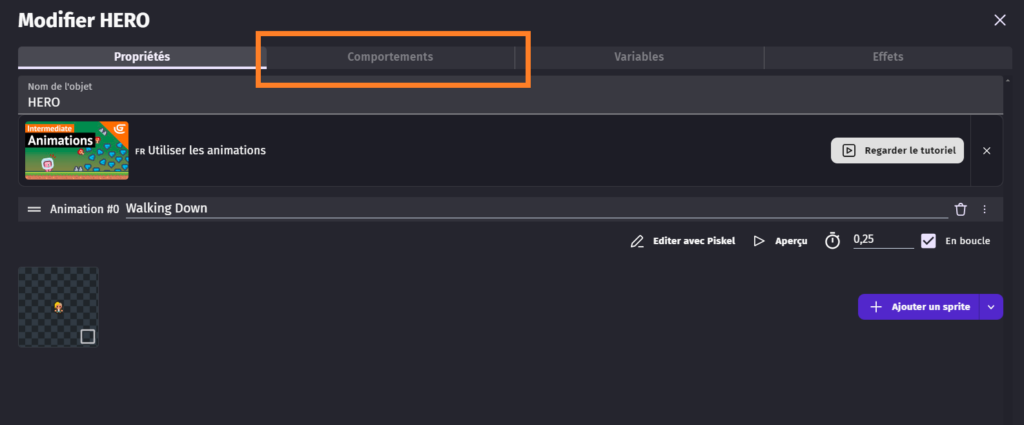Dismiss the animations tutorial banner
This screenshot has height=425, width=1024.
pos(987,151)
